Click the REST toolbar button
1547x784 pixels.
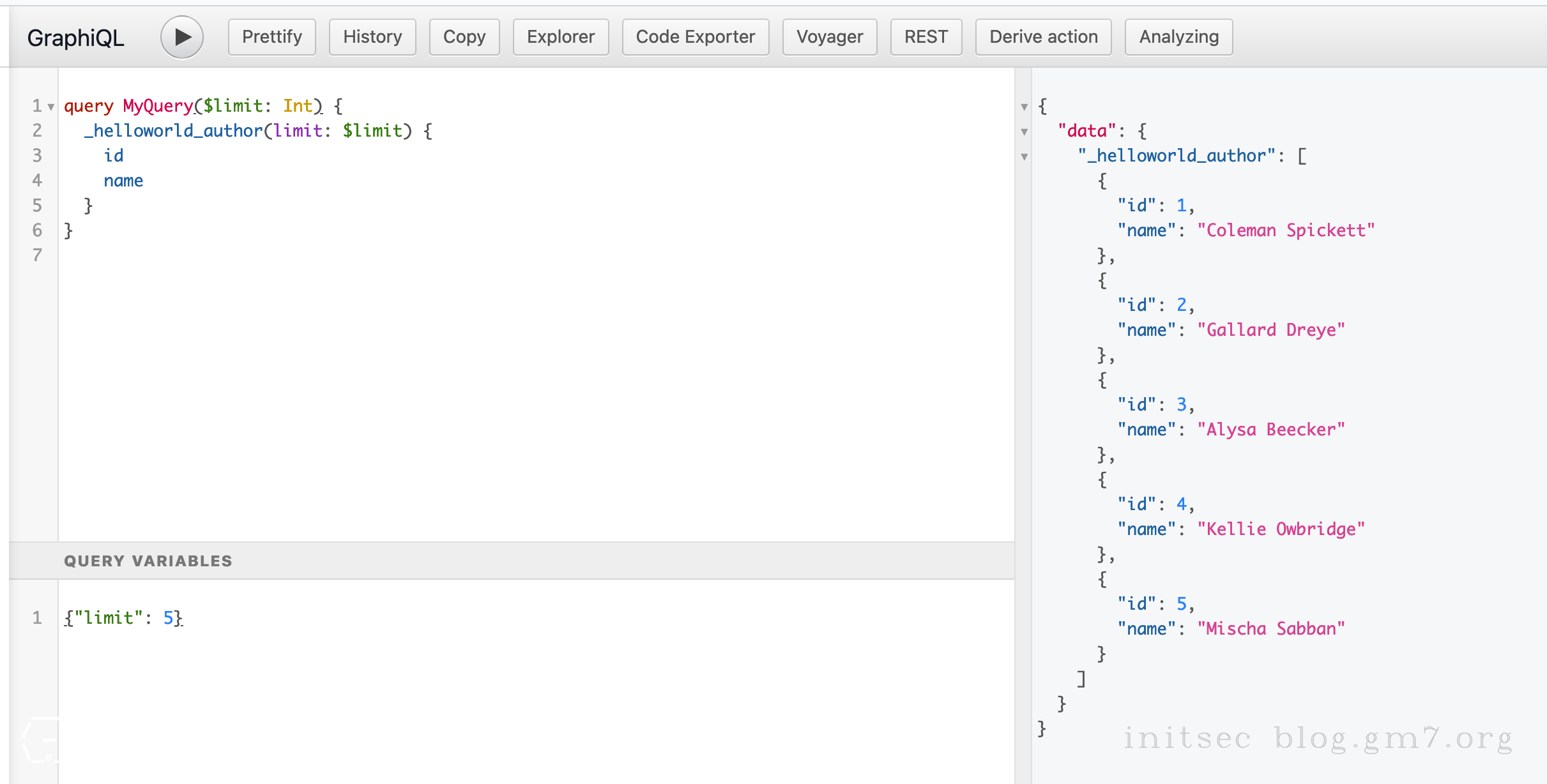926,37
